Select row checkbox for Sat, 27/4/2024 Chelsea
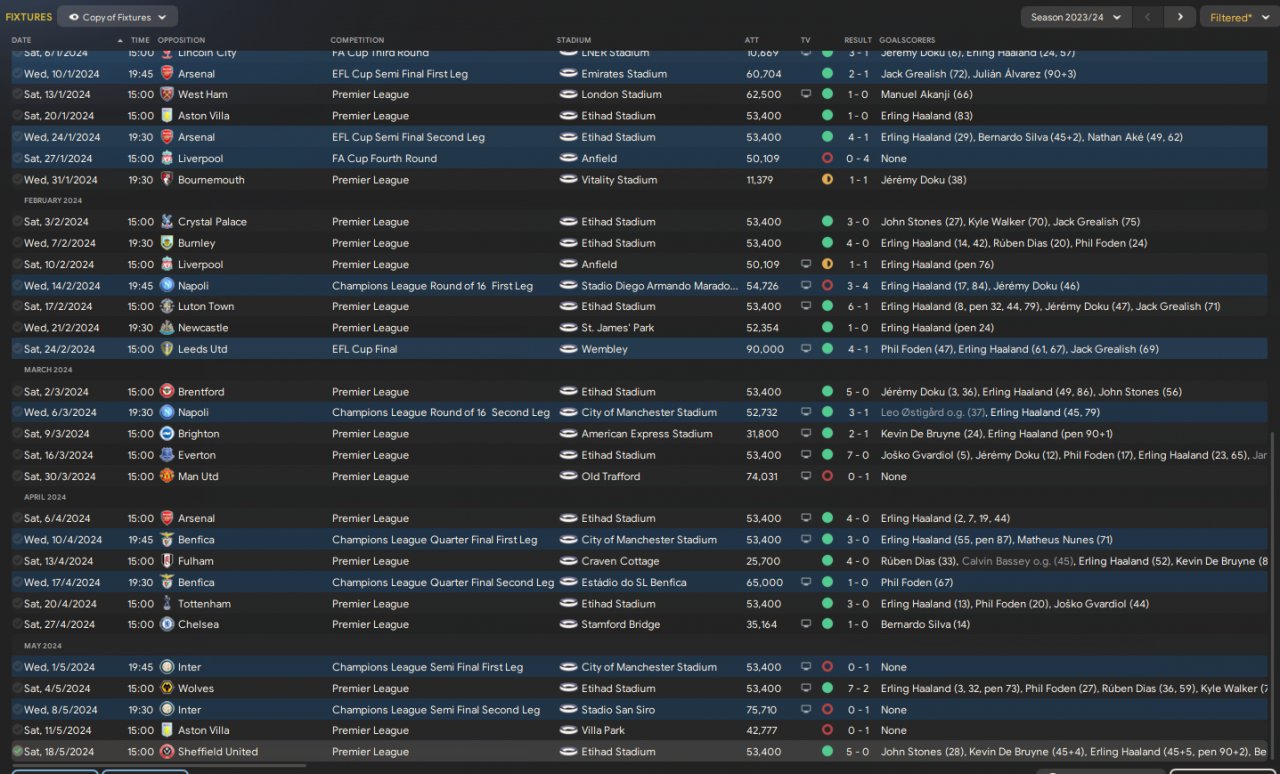 coord(17,624)
